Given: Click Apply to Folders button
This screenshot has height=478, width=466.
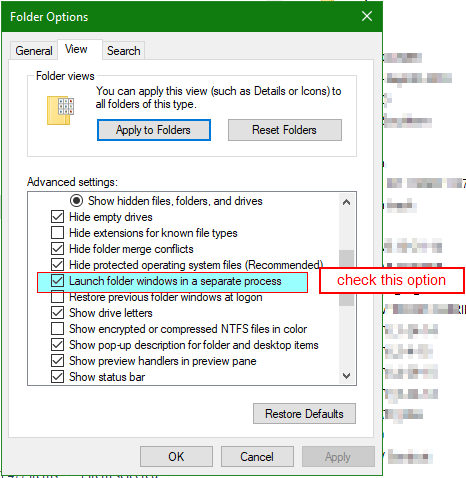Looking at the screenshot, I should [154, 130].
